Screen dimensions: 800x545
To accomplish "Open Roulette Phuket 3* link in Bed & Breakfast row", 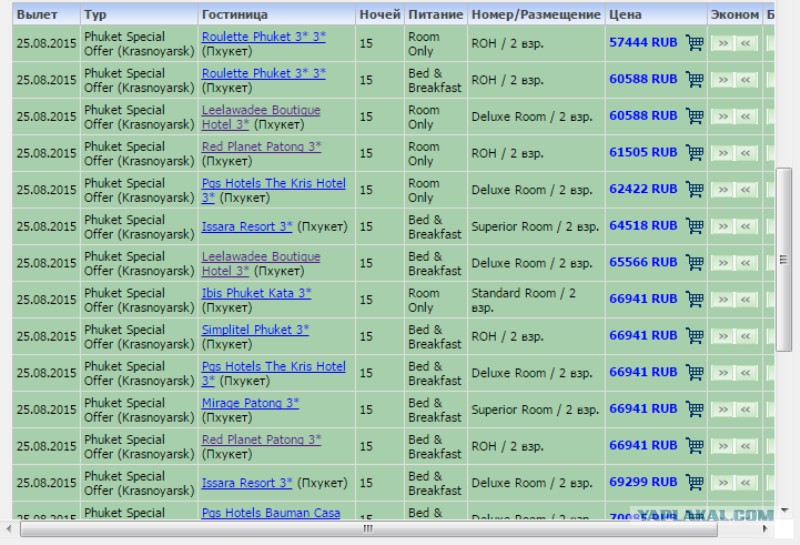I will [263, 73].
